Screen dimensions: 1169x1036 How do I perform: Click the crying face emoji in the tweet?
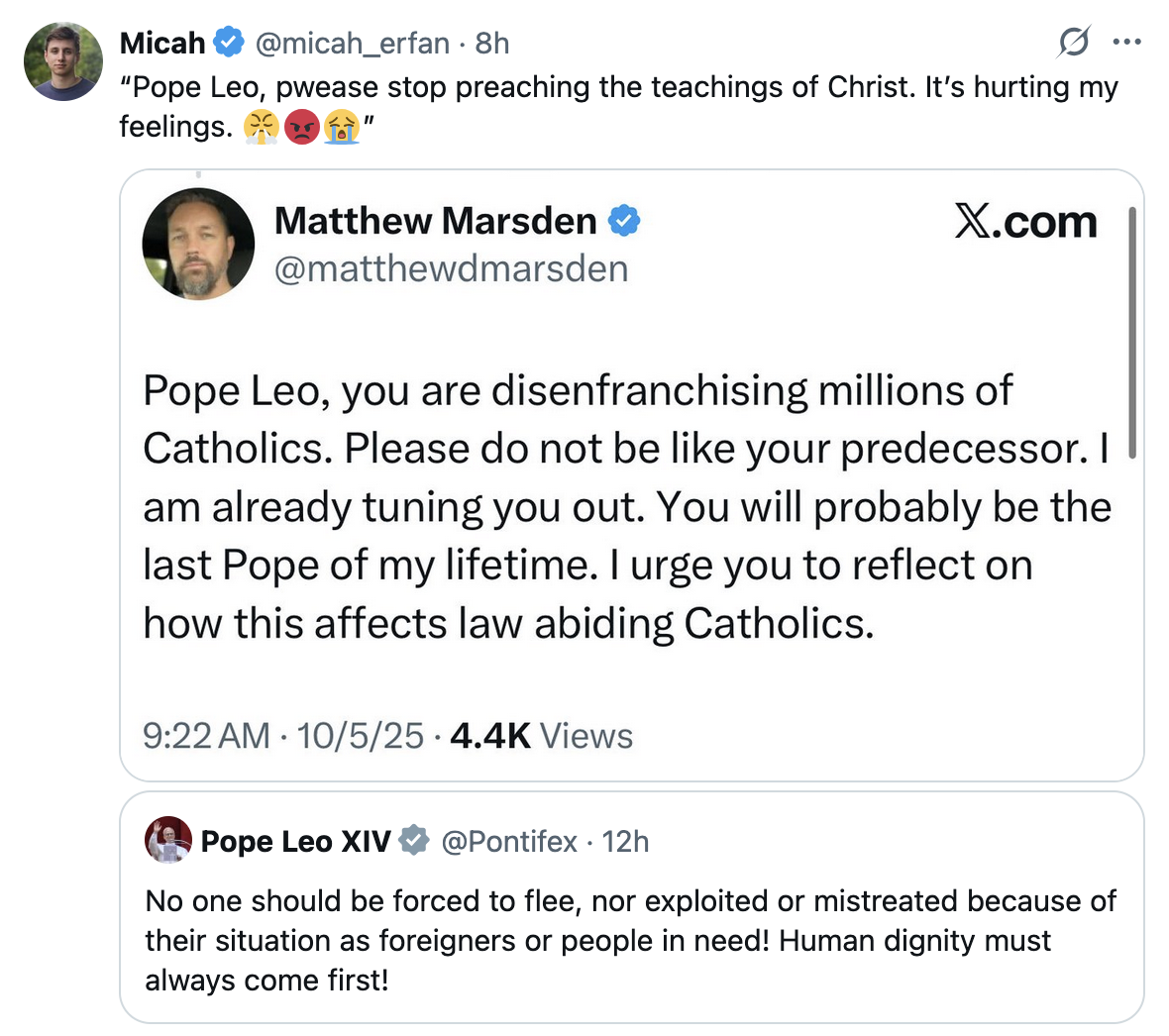(342, 127)
